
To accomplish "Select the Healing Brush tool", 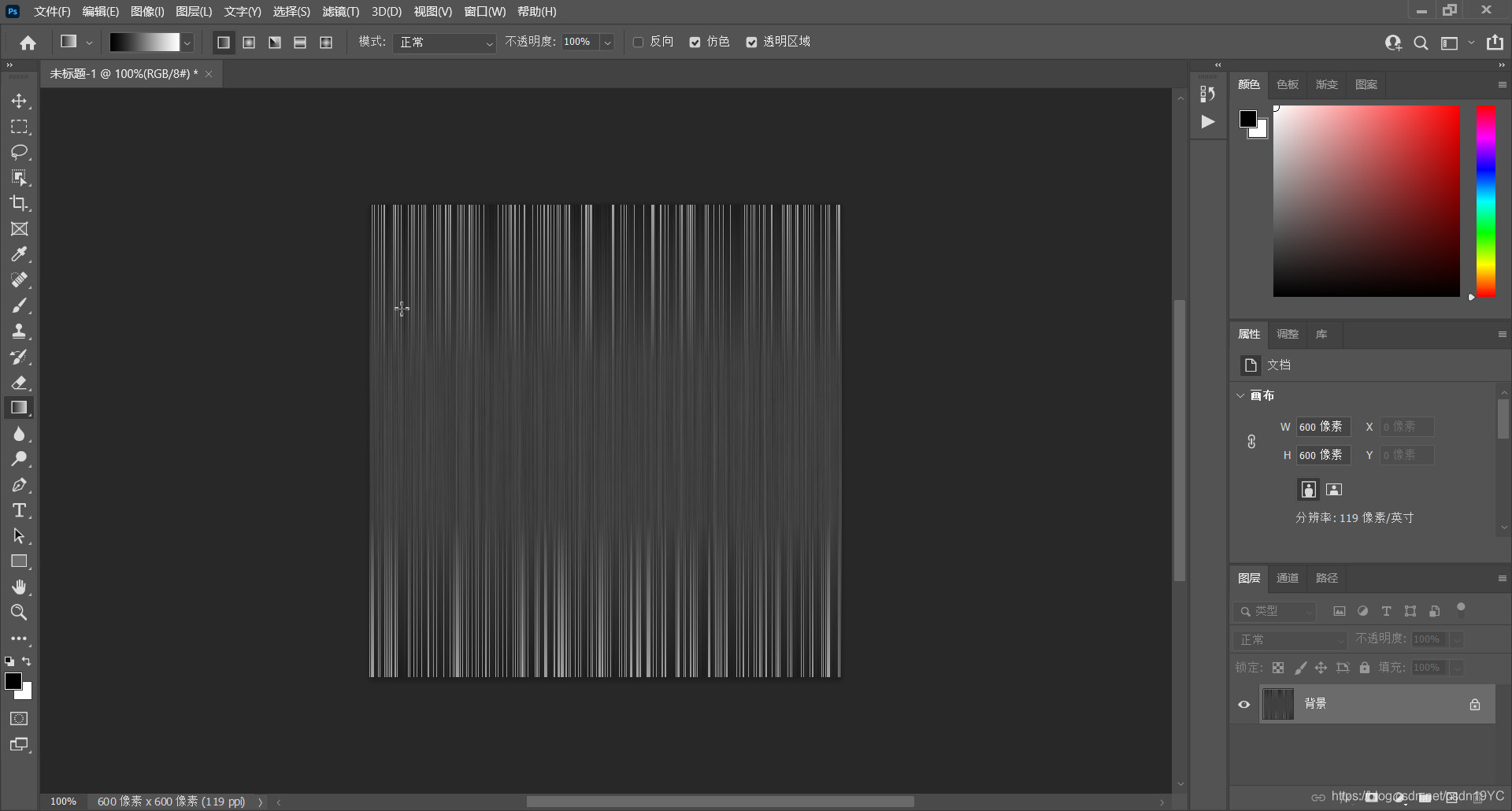I will tap(19, 280).
